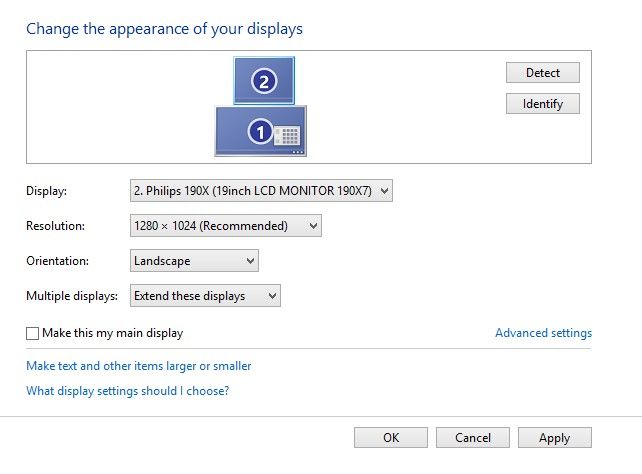This screenshot has height=474, width=642.
Task: Click empty space in the display arrangement box
Action: pos(120,110)
